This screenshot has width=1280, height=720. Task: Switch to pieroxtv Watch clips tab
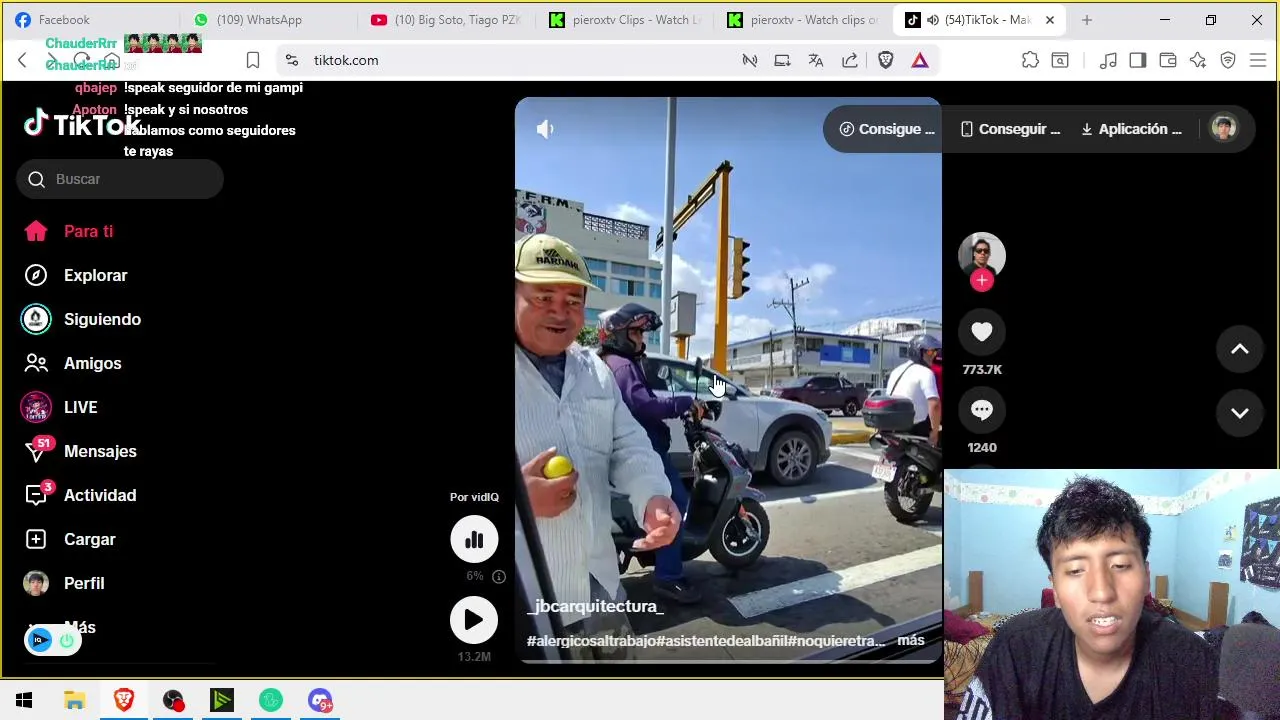point(803,20)
